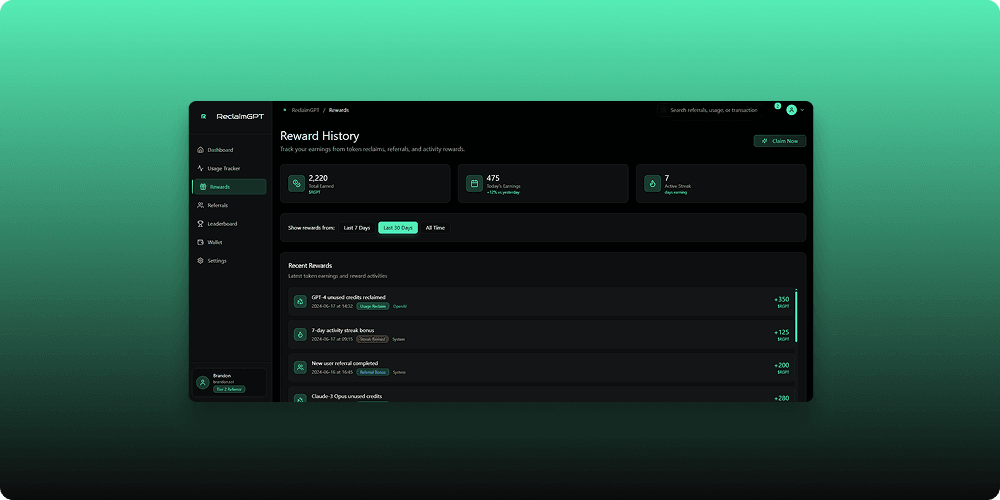This screenshot has width=1000, height=500.
Task: Click the Total Earned coin icon
Action: tap(297, 184)
